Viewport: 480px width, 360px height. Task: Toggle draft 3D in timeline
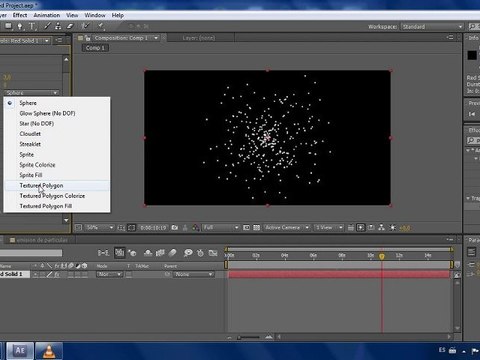tap(133, 253)
